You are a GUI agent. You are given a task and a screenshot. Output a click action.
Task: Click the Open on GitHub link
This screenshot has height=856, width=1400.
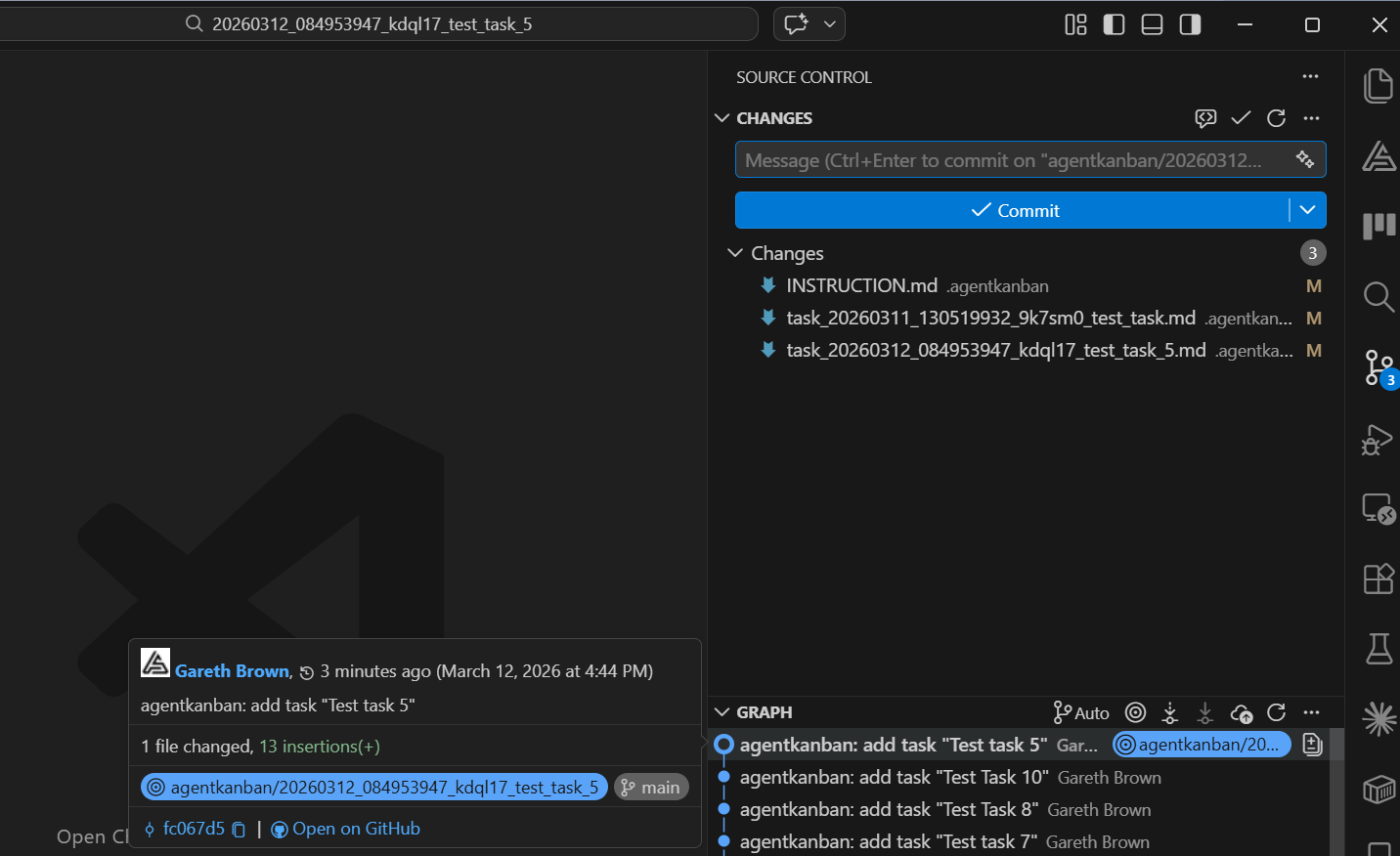tap(355, 829)
